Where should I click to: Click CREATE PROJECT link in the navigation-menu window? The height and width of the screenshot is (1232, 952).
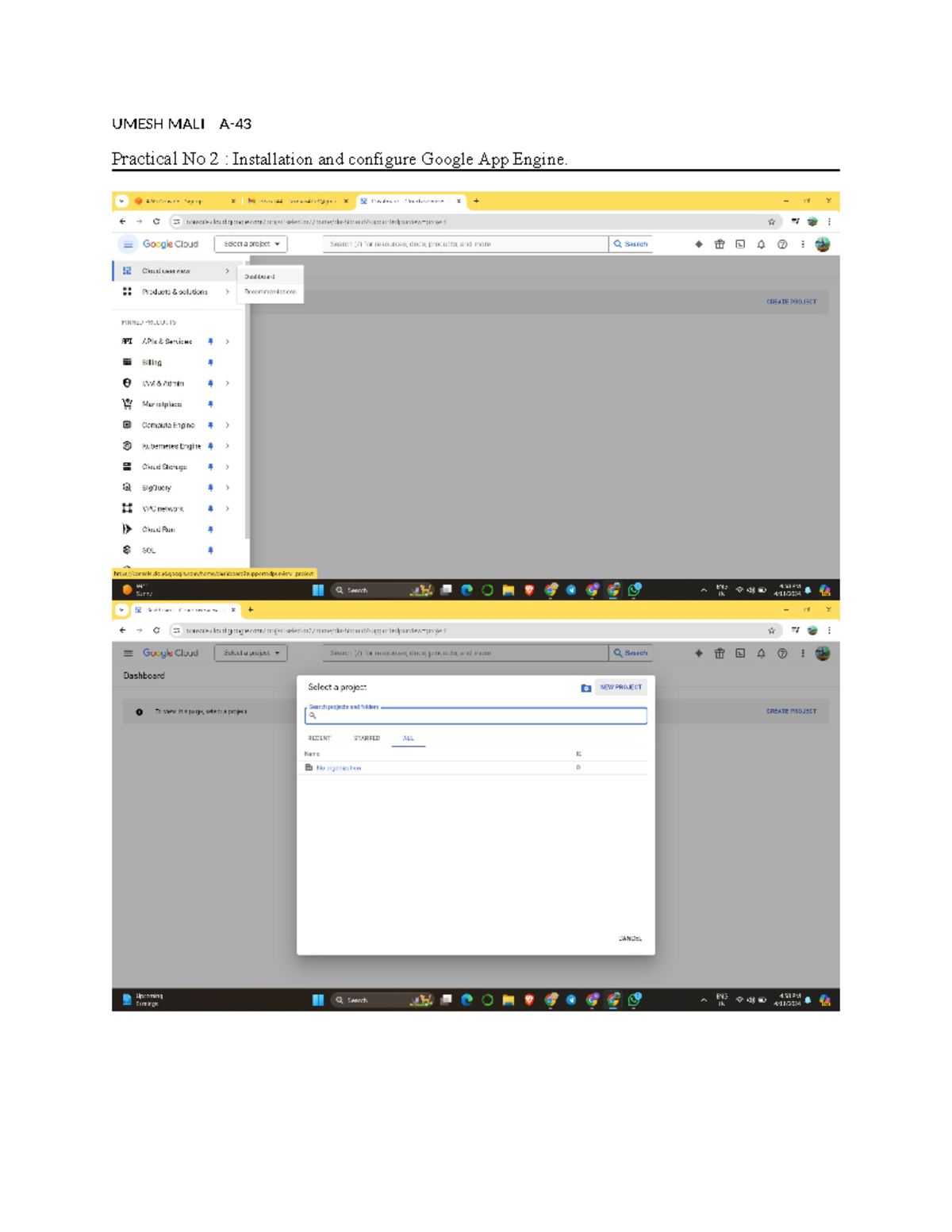(791, 302)
